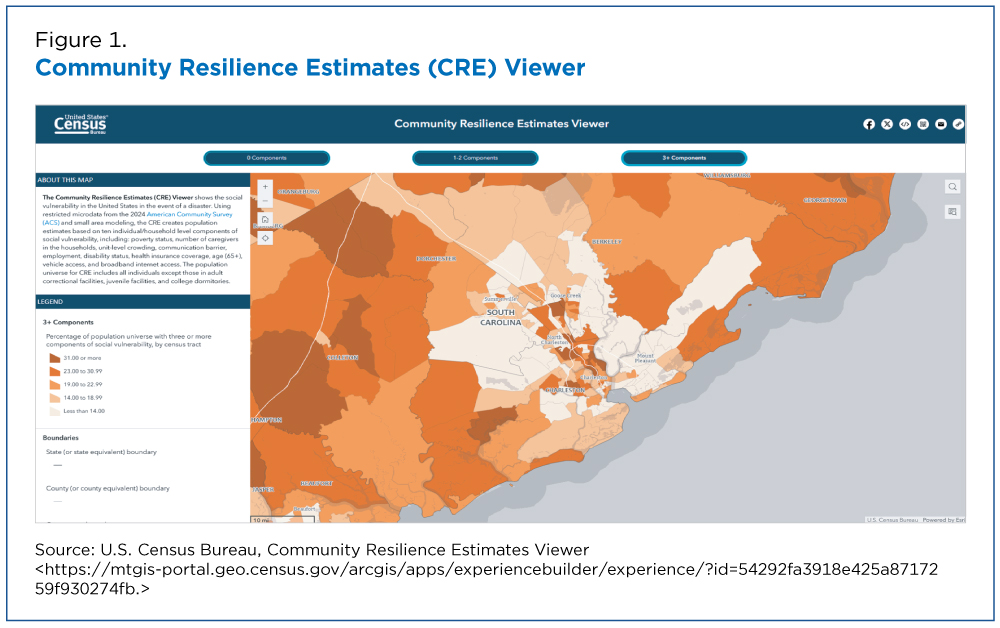Screen dimensions: 1000x628
Task: Click the Summerville map label
Action: [501, 298]
